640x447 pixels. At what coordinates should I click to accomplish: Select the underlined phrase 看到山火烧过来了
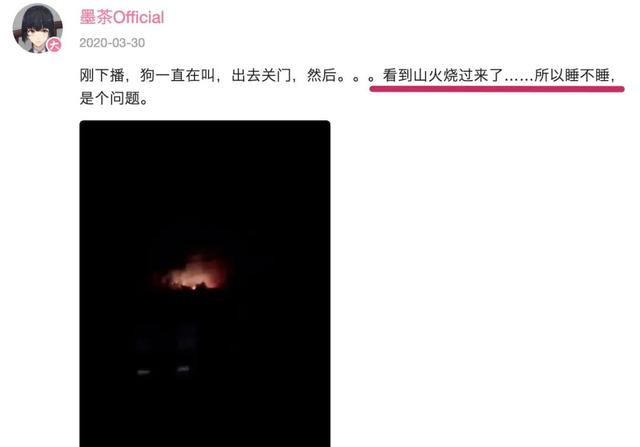click(443, 76)
